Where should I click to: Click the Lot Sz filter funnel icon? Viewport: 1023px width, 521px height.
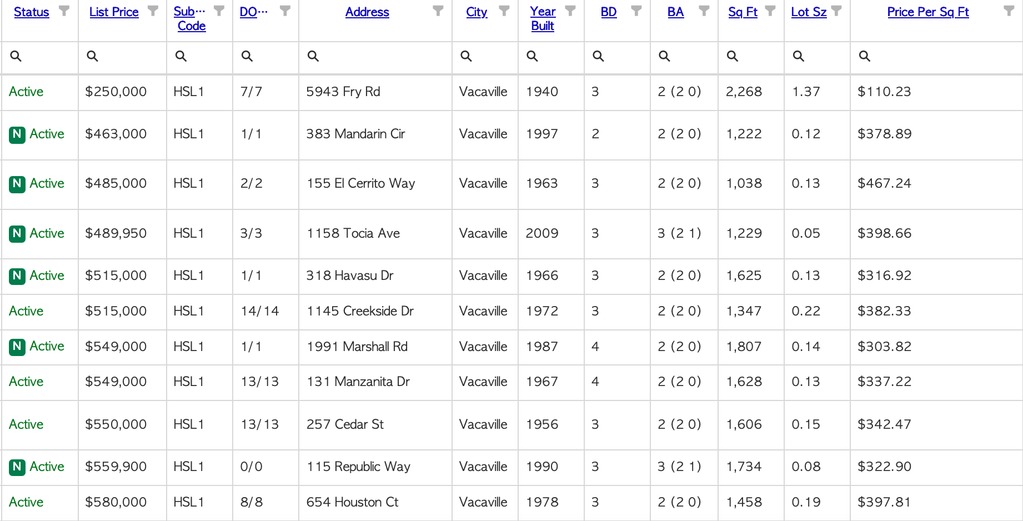point(836,10)
